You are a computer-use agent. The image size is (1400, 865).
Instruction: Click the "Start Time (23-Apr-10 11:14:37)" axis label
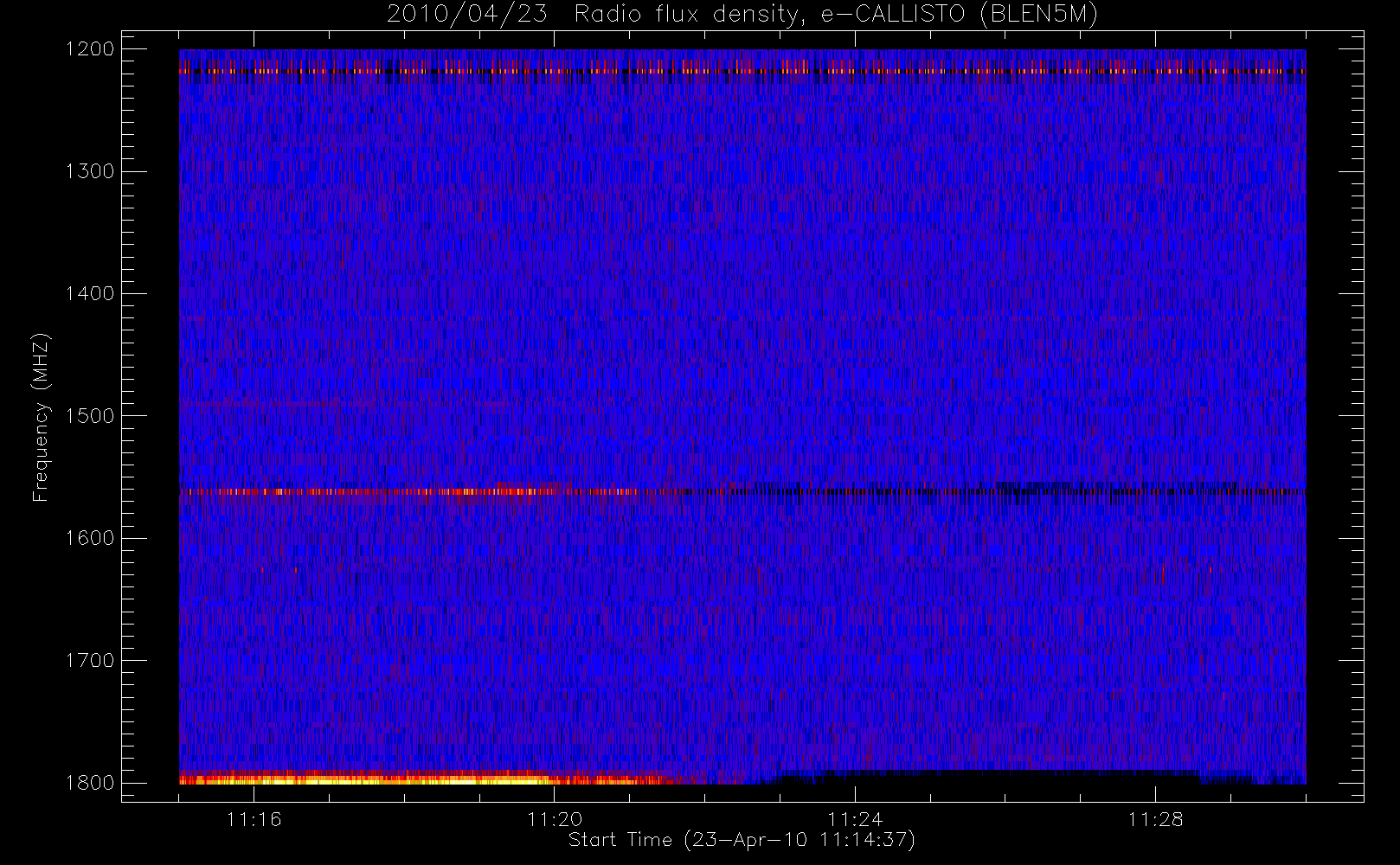742,840
